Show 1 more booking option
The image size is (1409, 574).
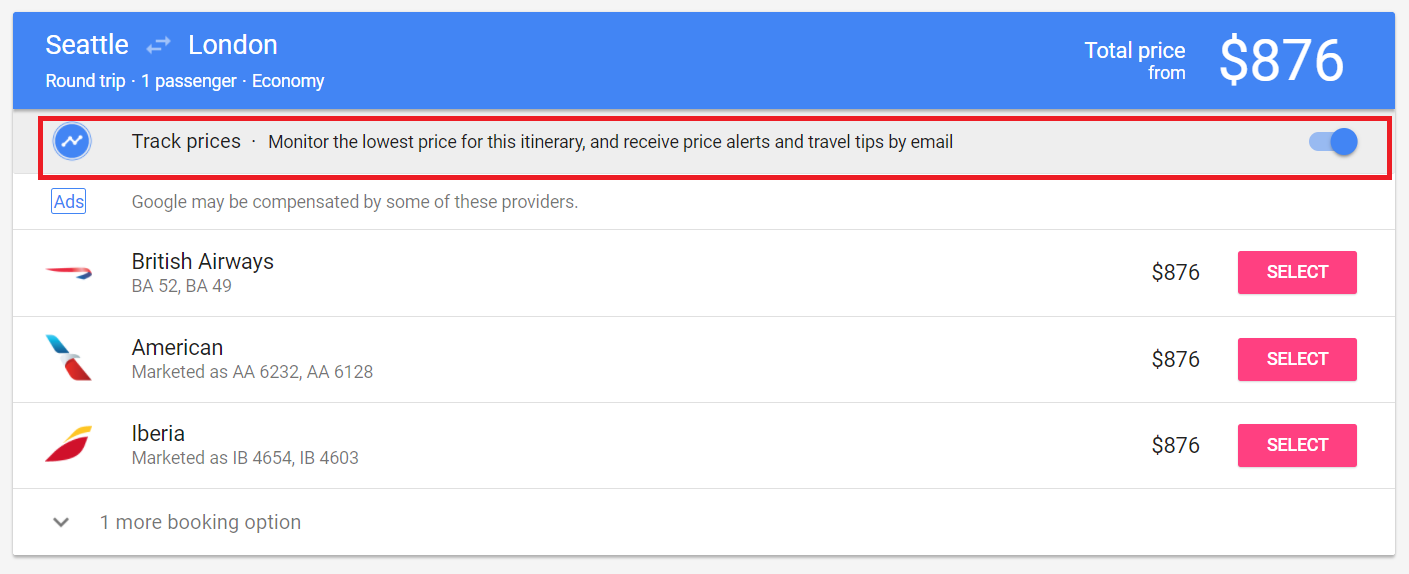point(200,522)
